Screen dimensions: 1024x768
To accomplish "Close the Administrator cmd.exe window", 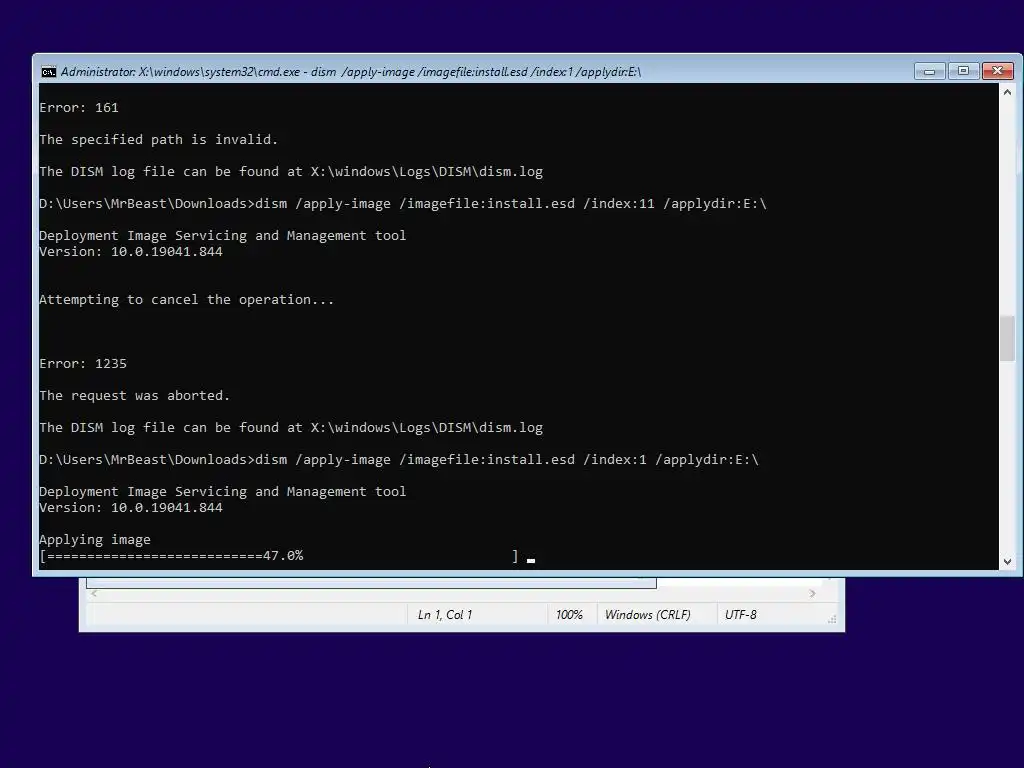I will 997,71.
